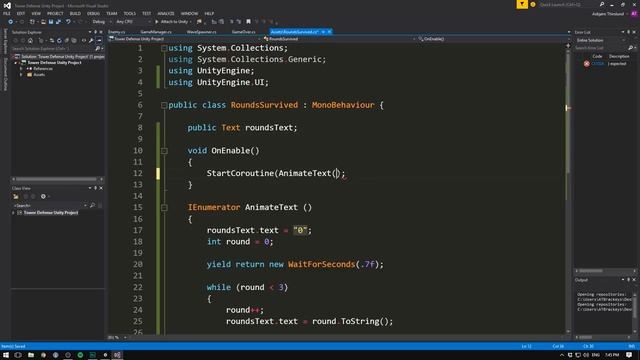Open the Entire Solution filter dropdown

pyautogui.click(x=600, y=40)
